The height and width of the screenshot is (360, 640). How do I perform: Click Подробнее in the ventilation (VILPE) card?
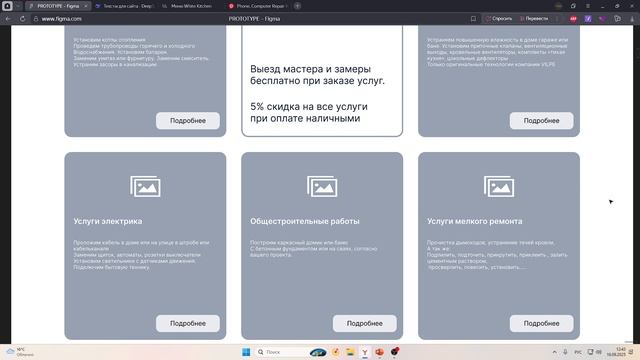[541, 121]
